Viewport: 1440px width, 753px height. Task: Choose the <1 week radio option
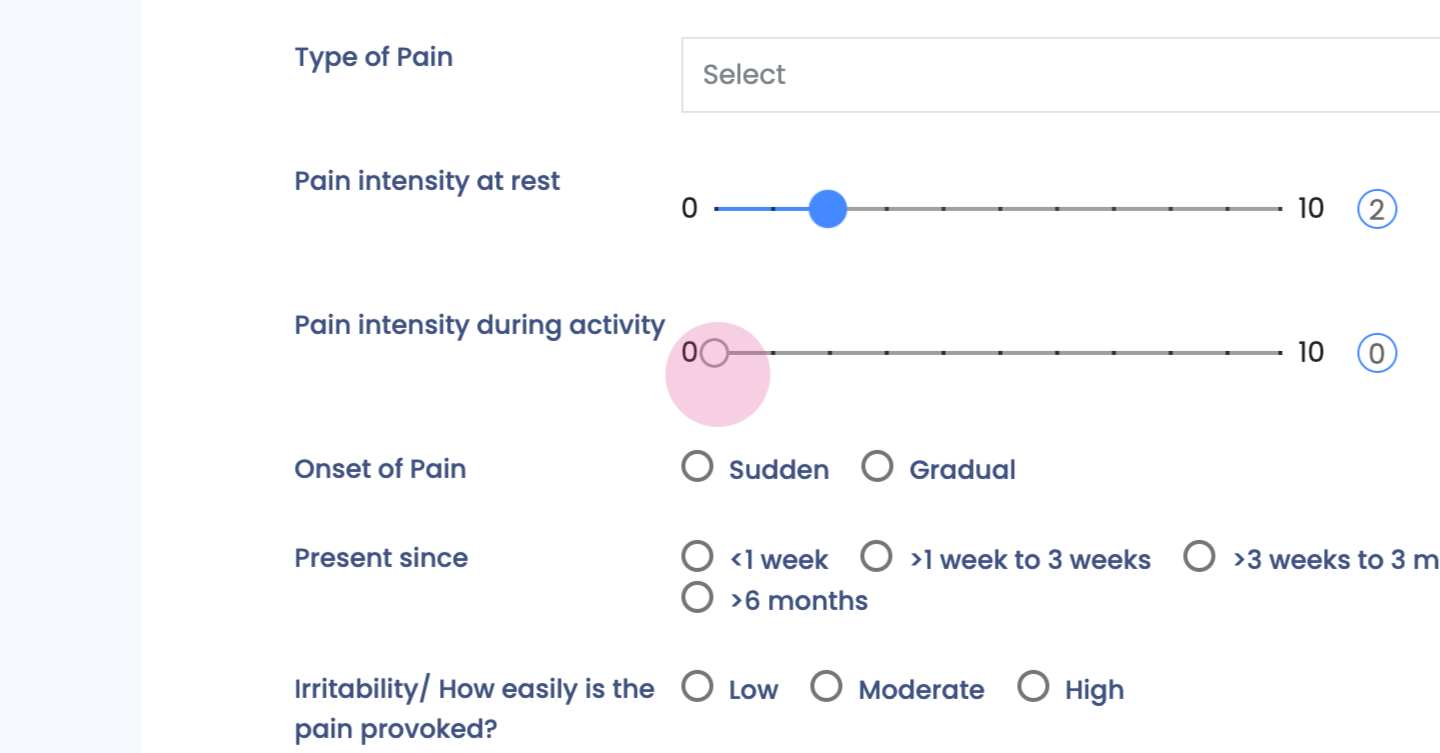tap(697, 556)
